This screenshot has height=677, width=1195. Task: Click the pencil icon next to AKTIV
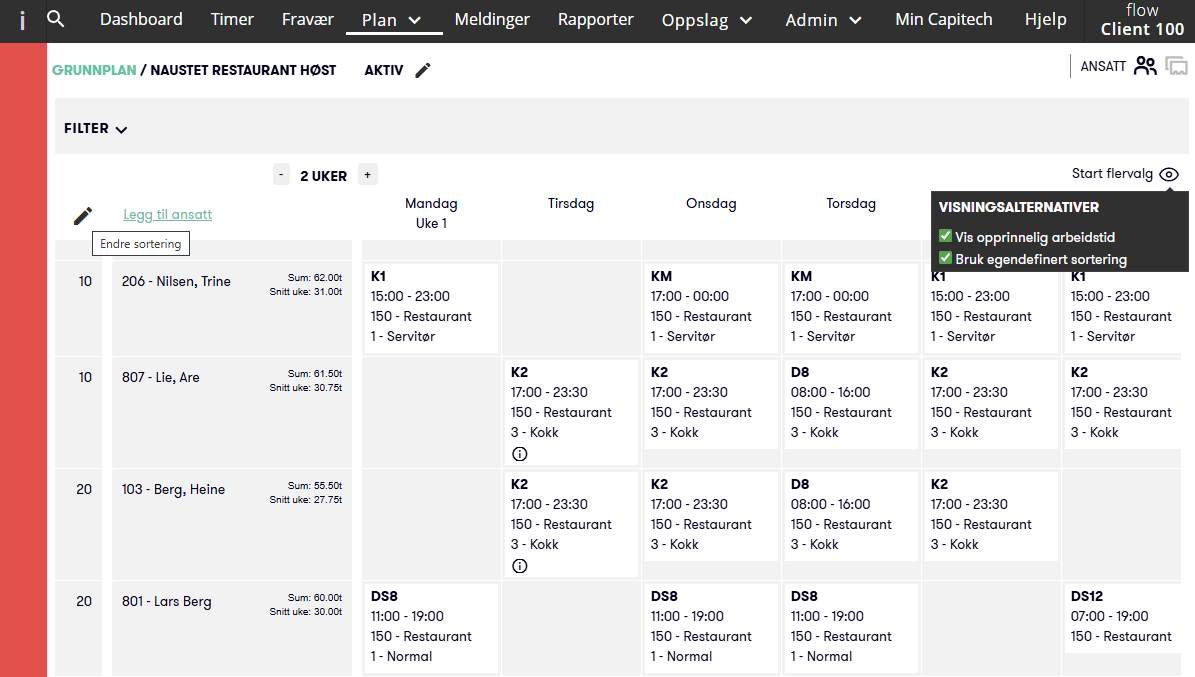point(423,70)
